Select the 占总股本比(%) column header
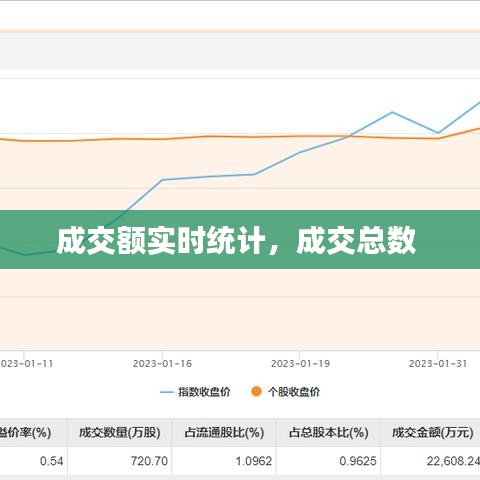Viewport: 480px width, 480px height. 328,433
